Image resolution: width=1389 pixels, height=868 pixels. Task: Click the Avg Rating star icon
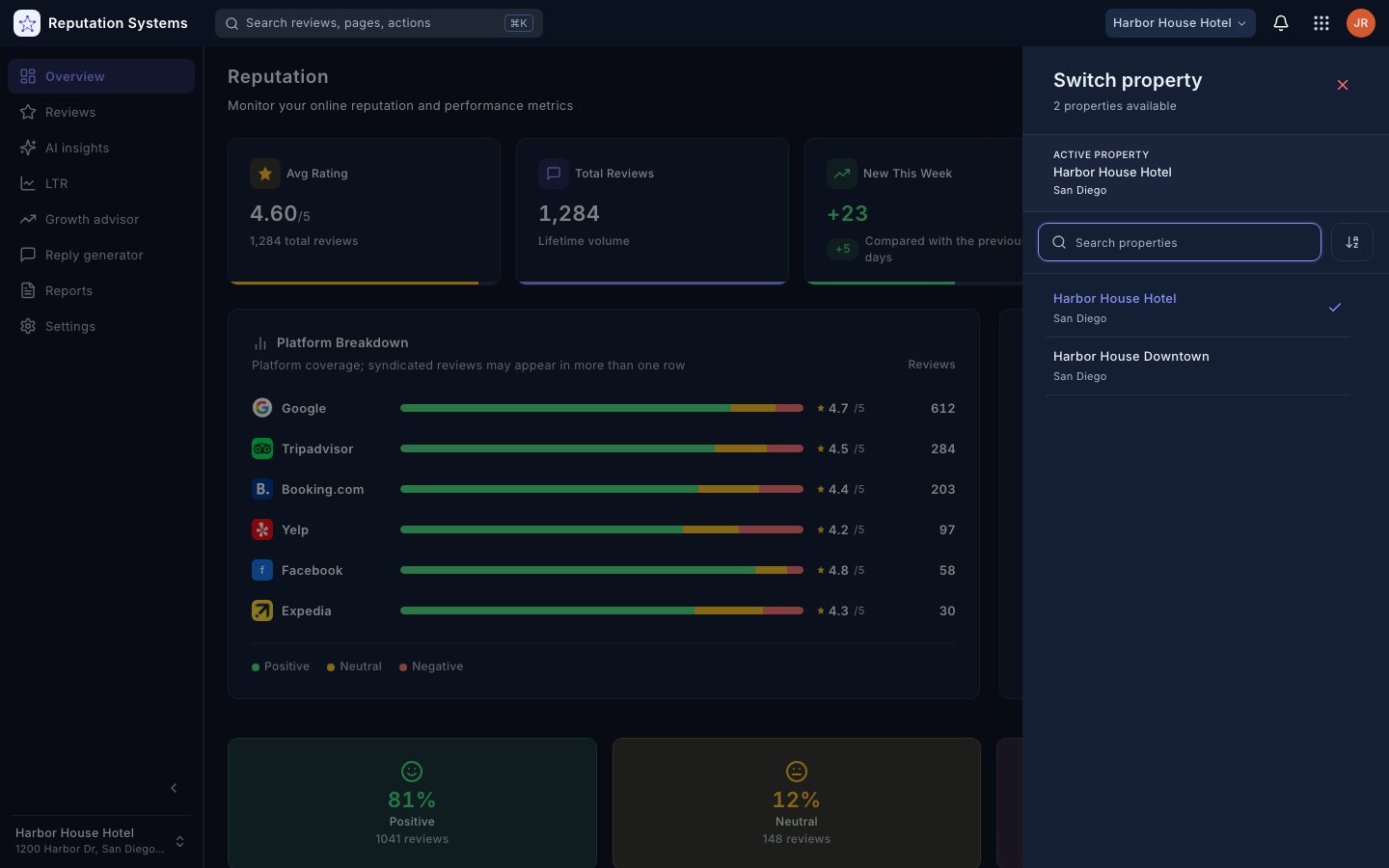pos(265,174)
